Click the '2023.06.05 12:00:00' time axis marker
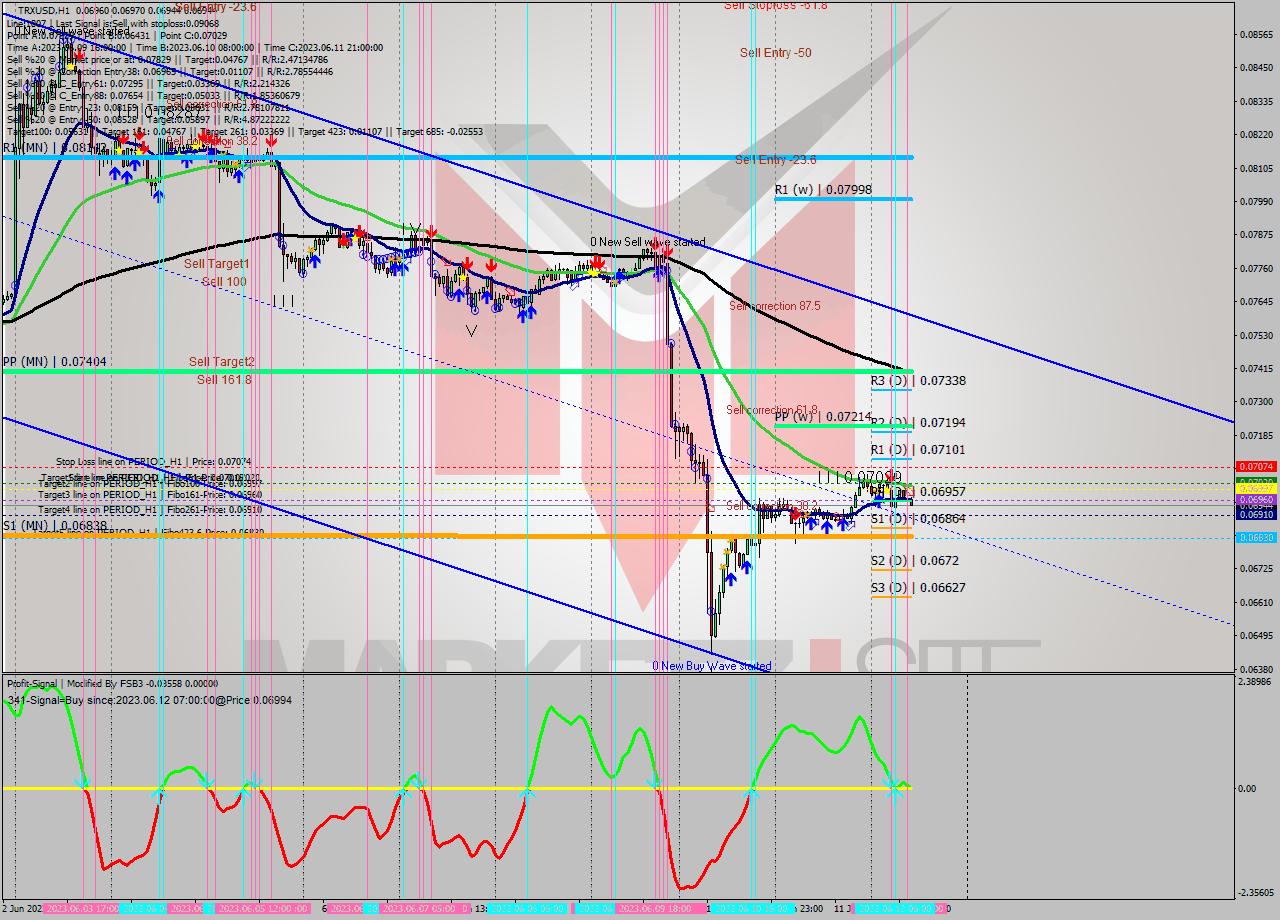The width and height of the screenshot is (1280, 920). coord(262,908)
